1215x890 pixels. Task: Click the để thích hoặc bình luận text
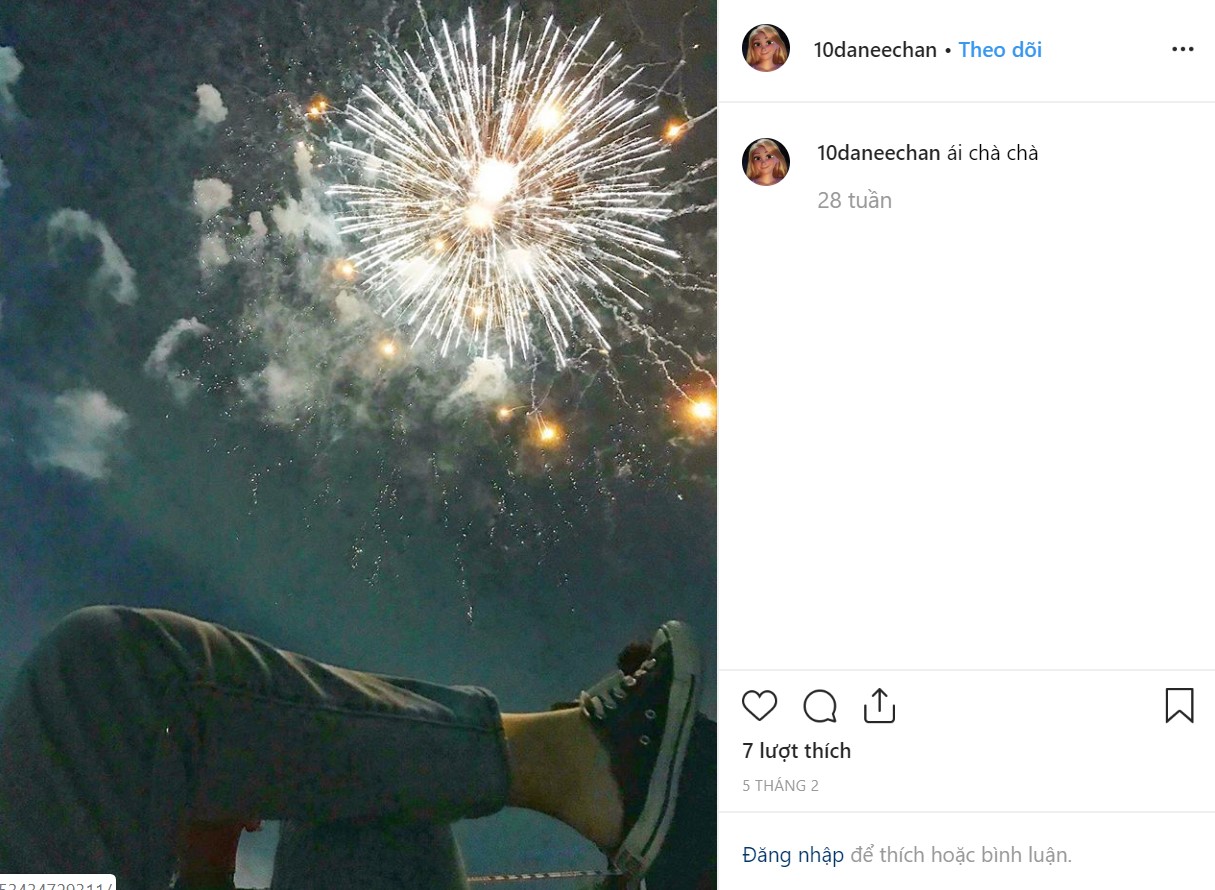tap(961, 855)
